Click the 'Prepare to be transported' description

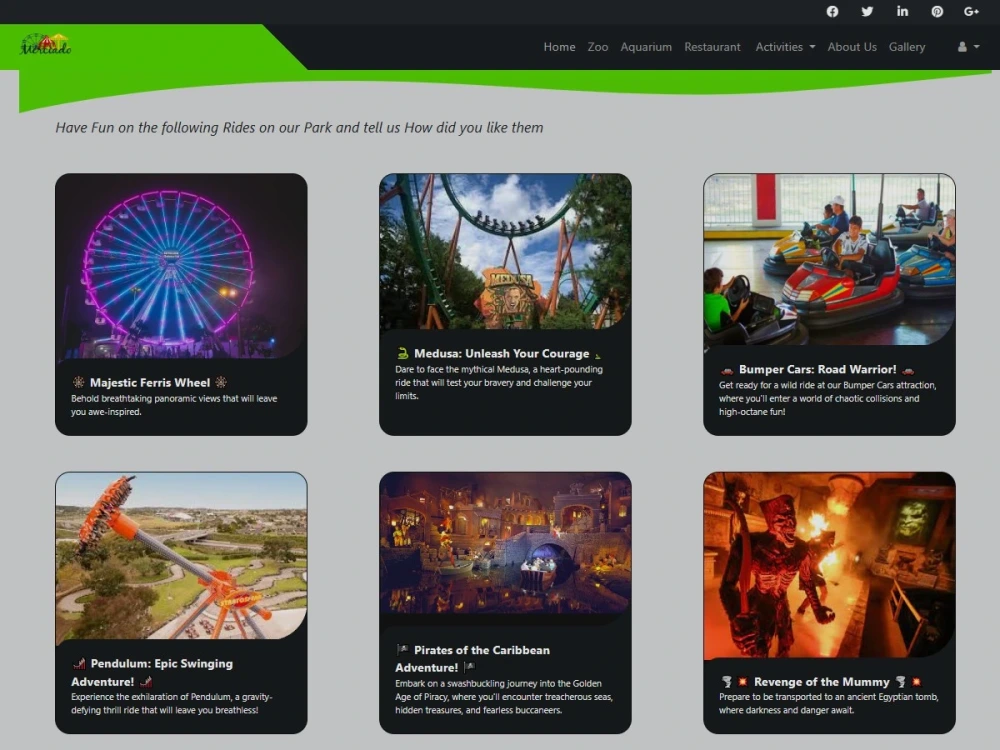pyautogui.click(x=828, y=703)
